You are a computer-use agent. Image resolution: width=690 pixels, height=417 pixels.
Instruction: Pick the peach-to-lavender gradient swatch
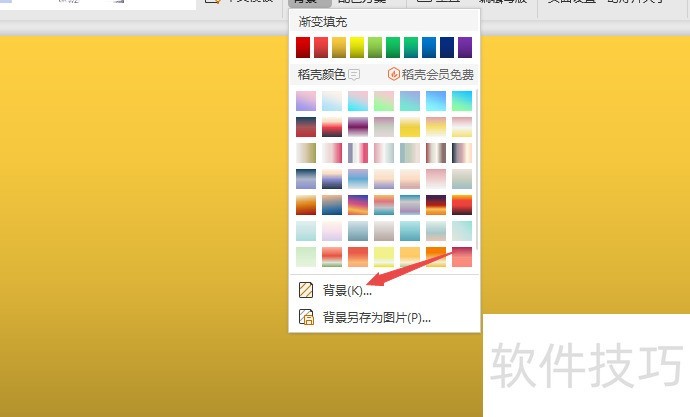click(x=384, y=179)
